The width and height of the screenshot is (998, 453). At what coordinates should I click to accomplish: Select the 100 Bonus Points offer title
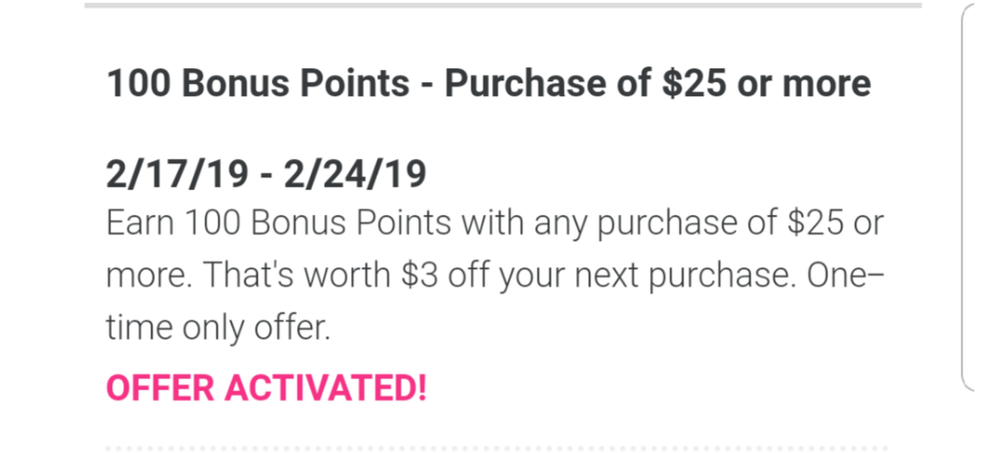488,84
